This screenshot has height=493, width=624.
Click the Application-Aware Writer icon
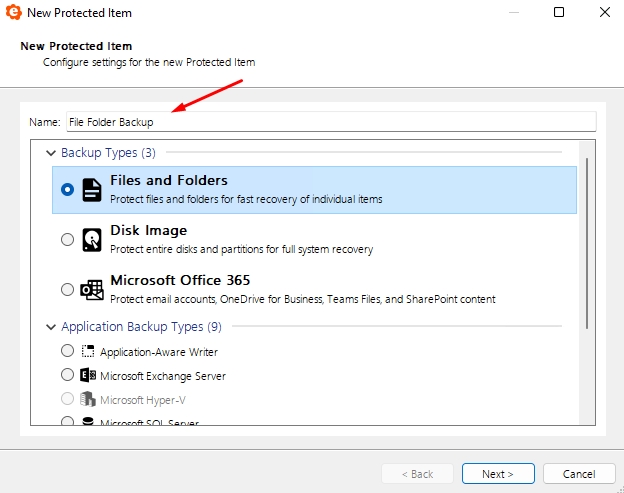click(88, 351)
